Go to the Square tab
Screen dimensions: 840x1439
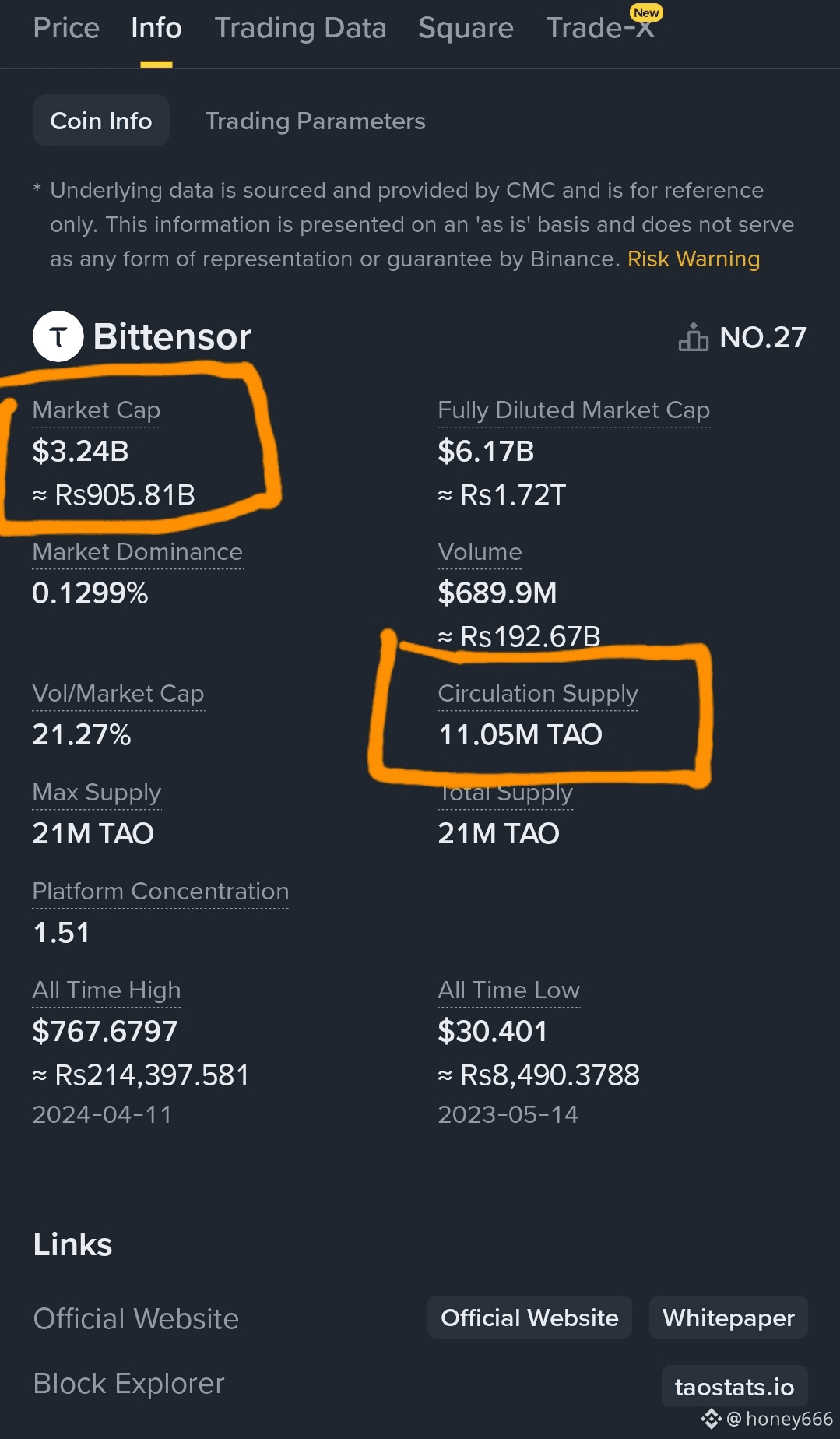point(466,28)
